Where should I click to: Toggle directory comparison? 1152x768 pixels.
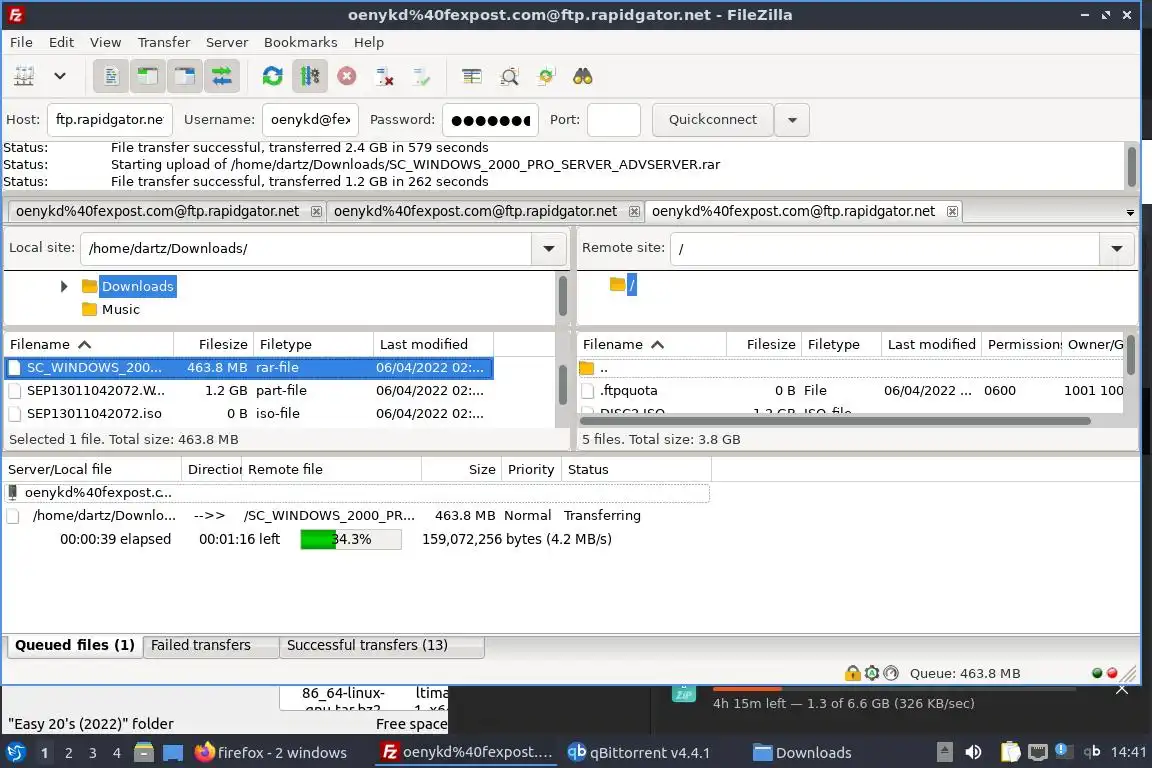point(509,76)
